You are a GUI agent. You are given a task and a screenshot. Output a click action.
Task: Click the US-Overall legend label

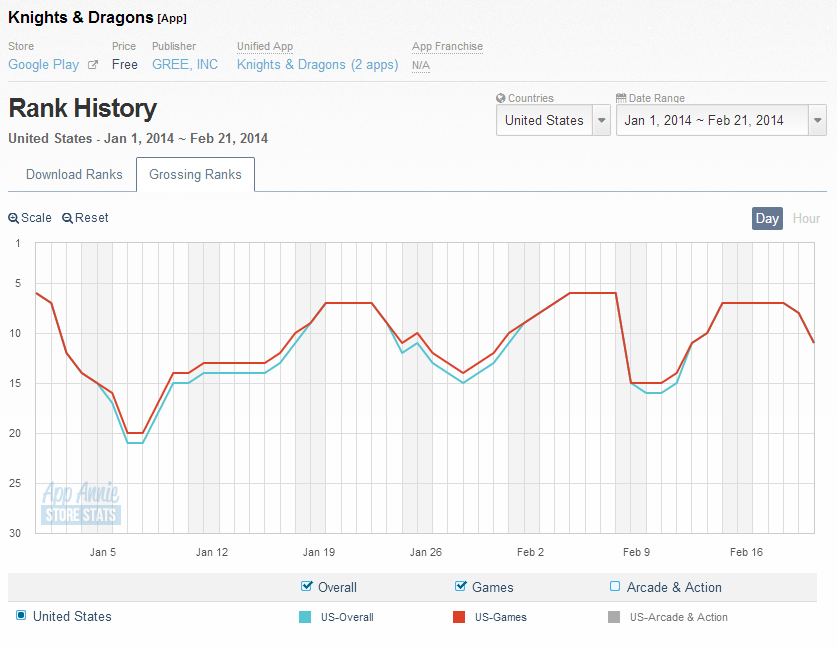(347, 617)
